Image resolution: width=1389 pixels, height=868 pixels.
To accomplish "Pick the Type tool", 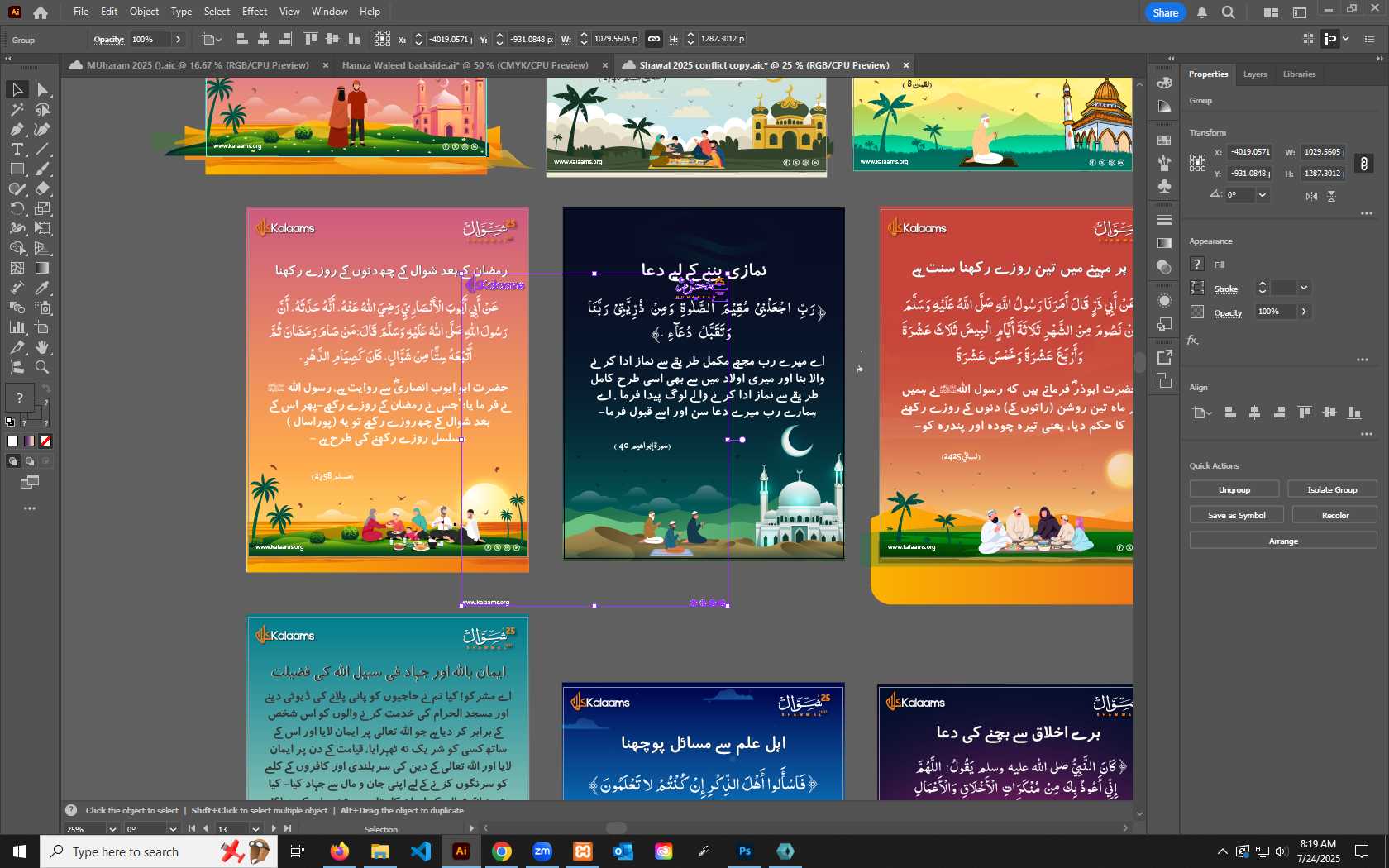I will coord(17,149).
